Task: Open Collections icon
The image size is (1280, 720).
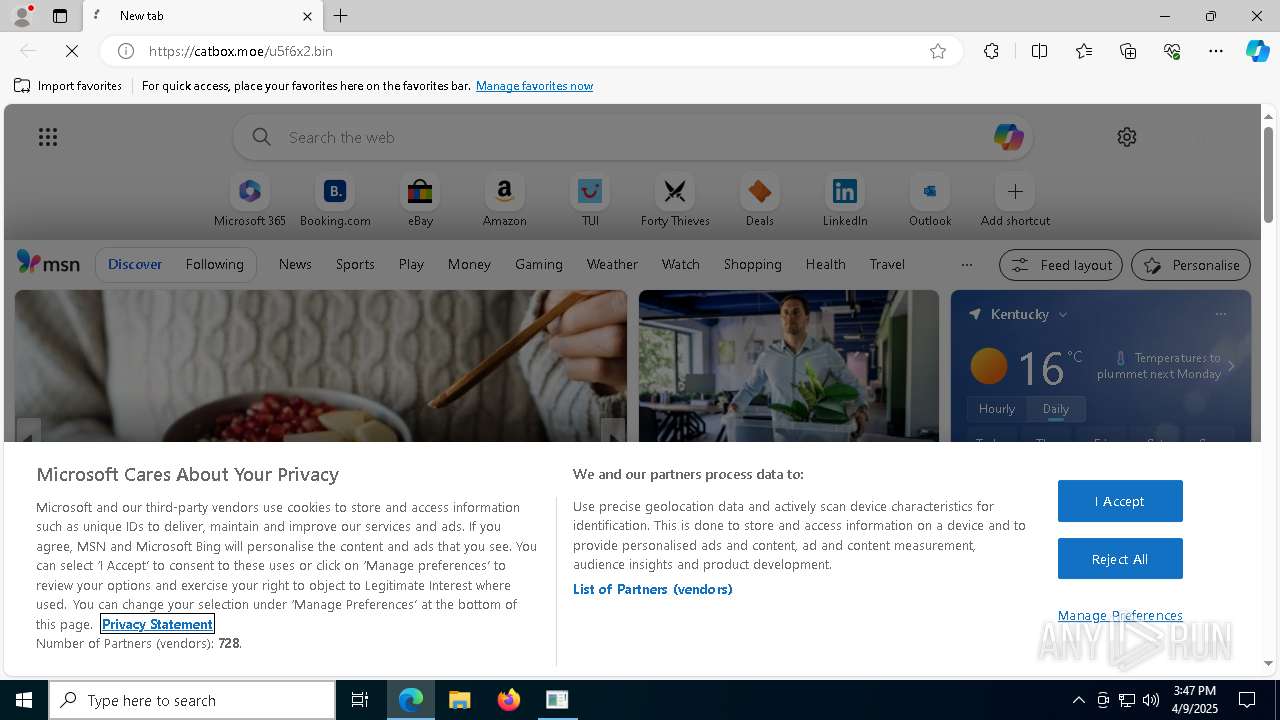Action: (1128, 51)
